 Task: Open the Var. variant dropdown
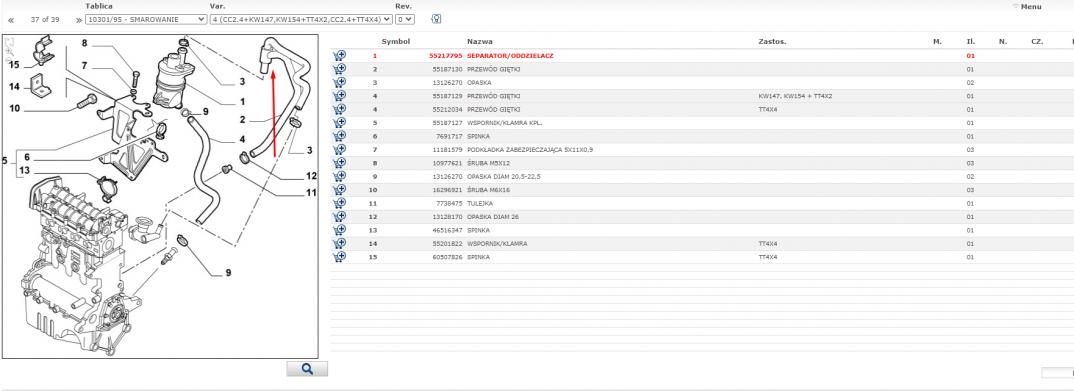pyautogui.click(x=302, y=19)
